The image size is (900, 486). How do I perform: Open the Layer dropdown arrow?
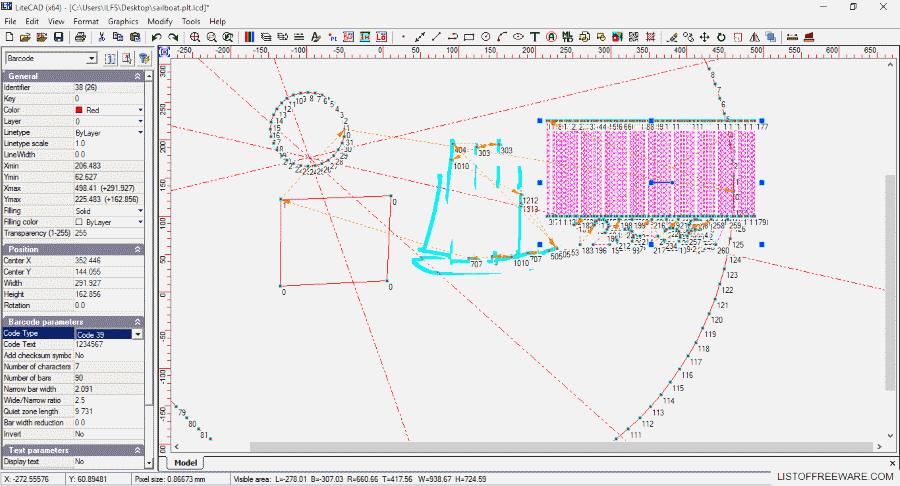[140, 122]
